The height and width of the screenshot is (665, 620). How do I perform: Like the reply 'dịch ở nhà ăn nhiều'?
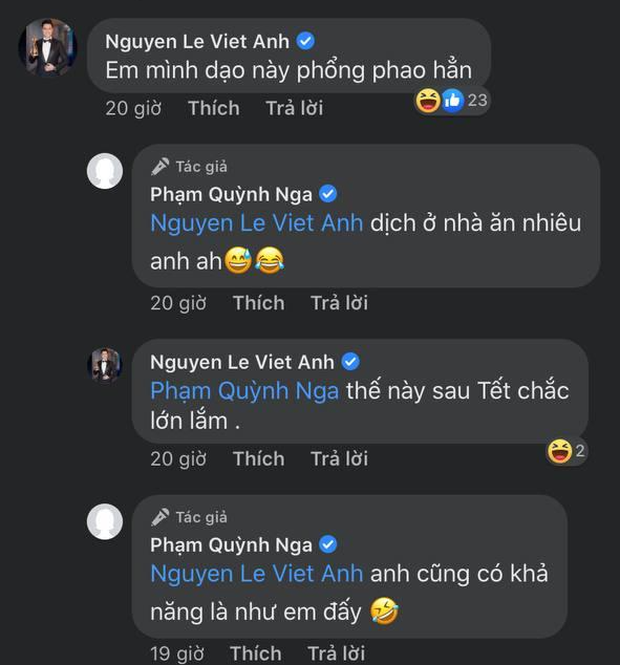[258, 302]
